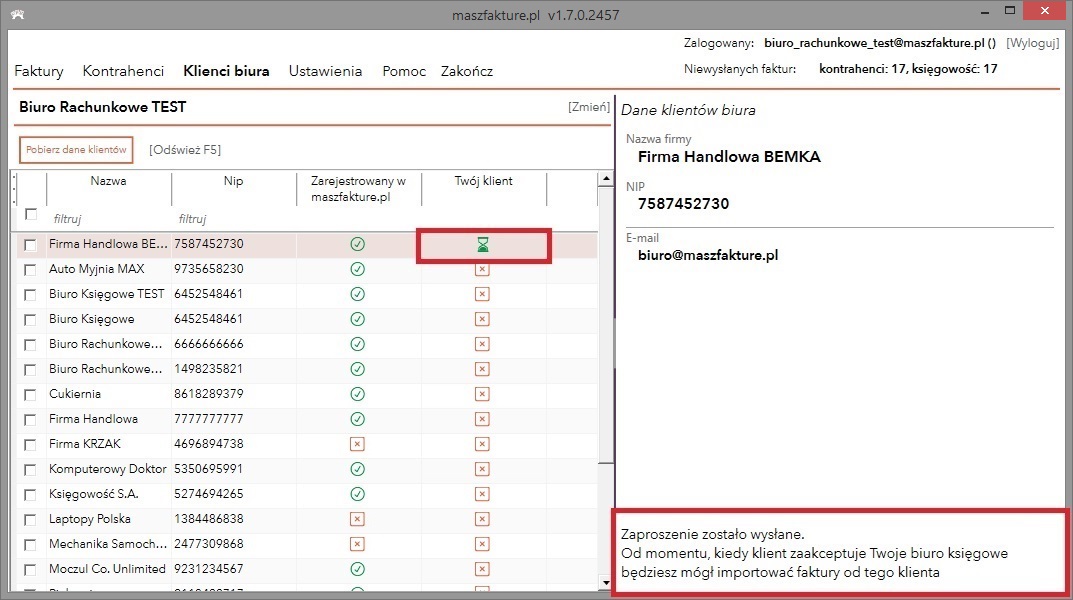Click registered checkmark for Komputerowy Doktor
The image size is (1073, 600).
point(357,469)
